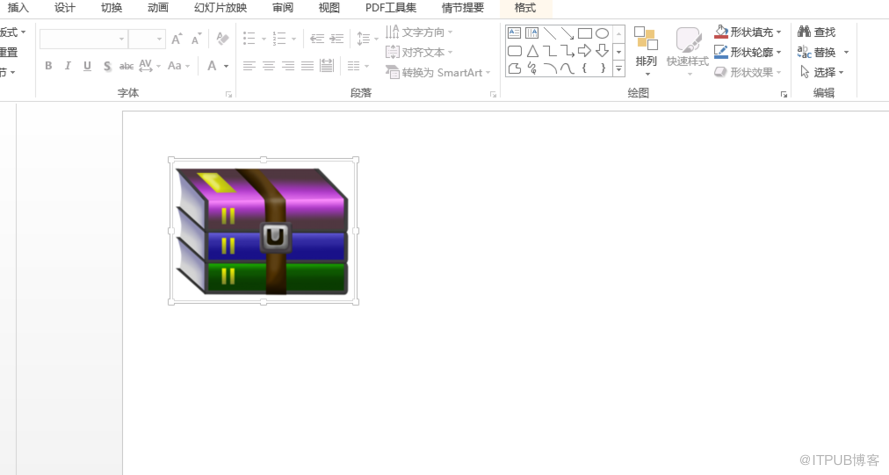The image size is (889, 475).
Task: Switch to 动画 tab
Action: tap(158, 8)
